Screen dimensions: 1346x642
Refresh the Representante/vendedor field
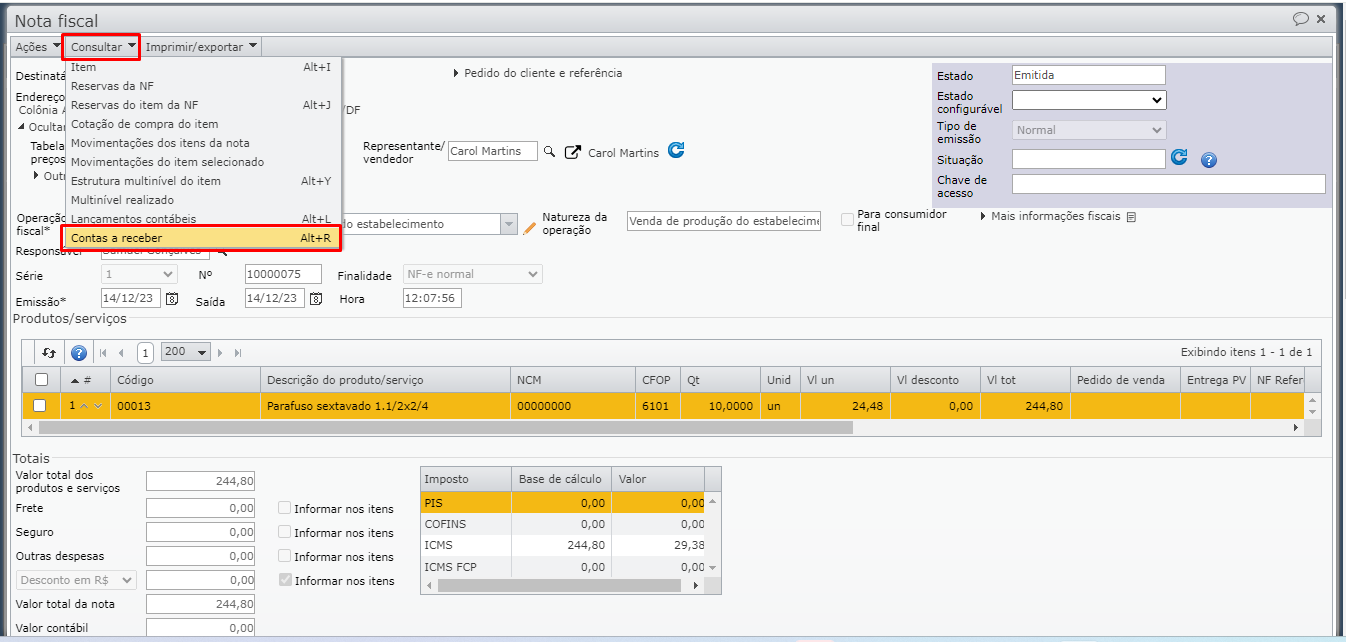[676, 151]
